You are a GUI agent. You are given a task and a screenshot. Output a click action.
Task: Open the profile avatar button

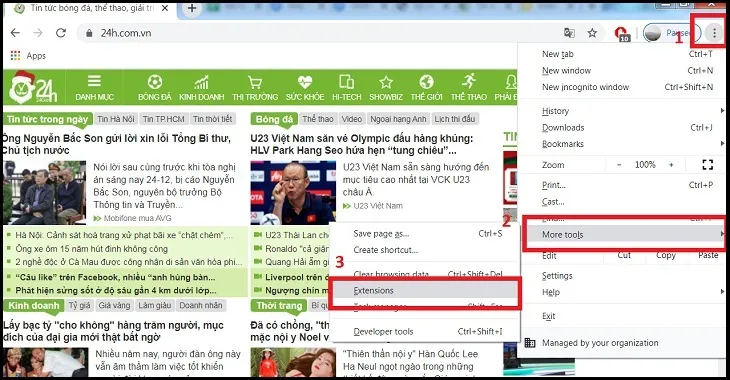pos(672,33)
